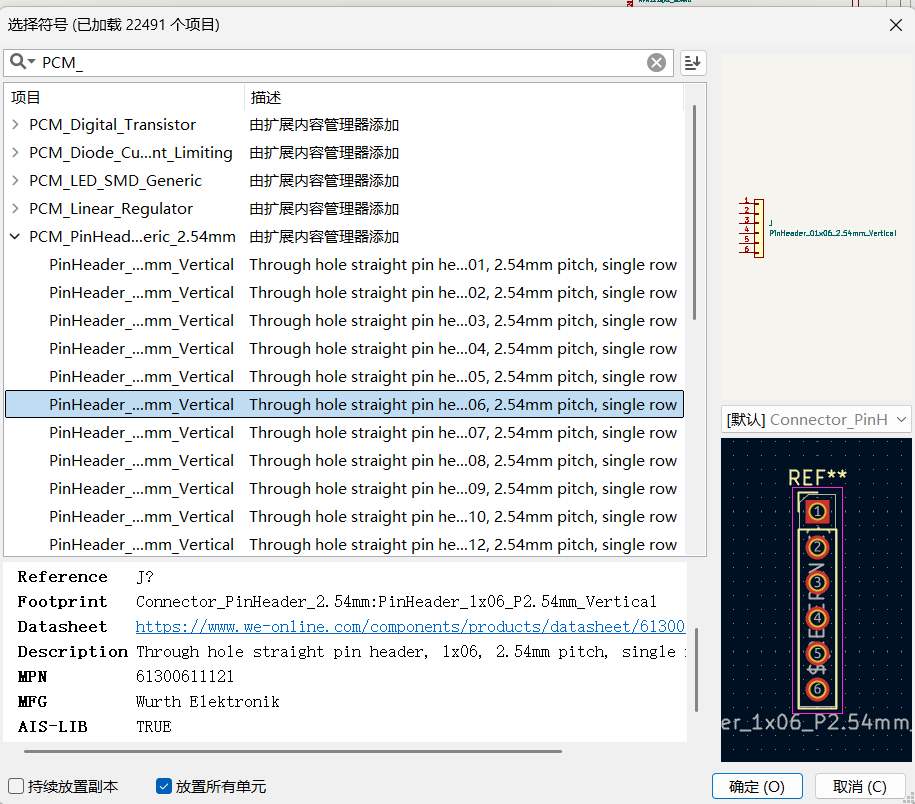Open the we-online datasheet link

[x=410, y=627]
